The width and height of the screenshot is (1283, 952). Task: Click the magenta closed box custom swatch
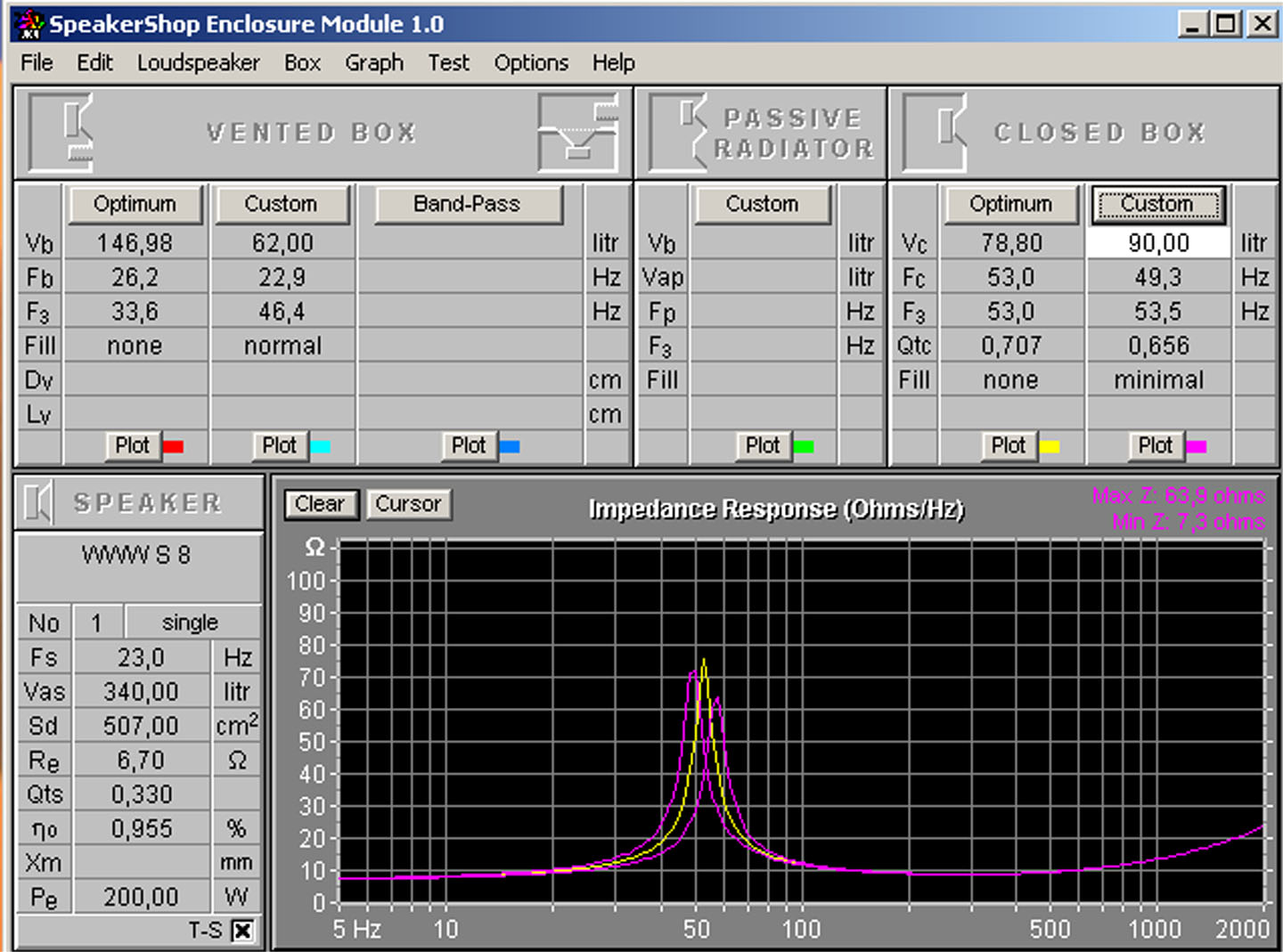pos(1196,446)
